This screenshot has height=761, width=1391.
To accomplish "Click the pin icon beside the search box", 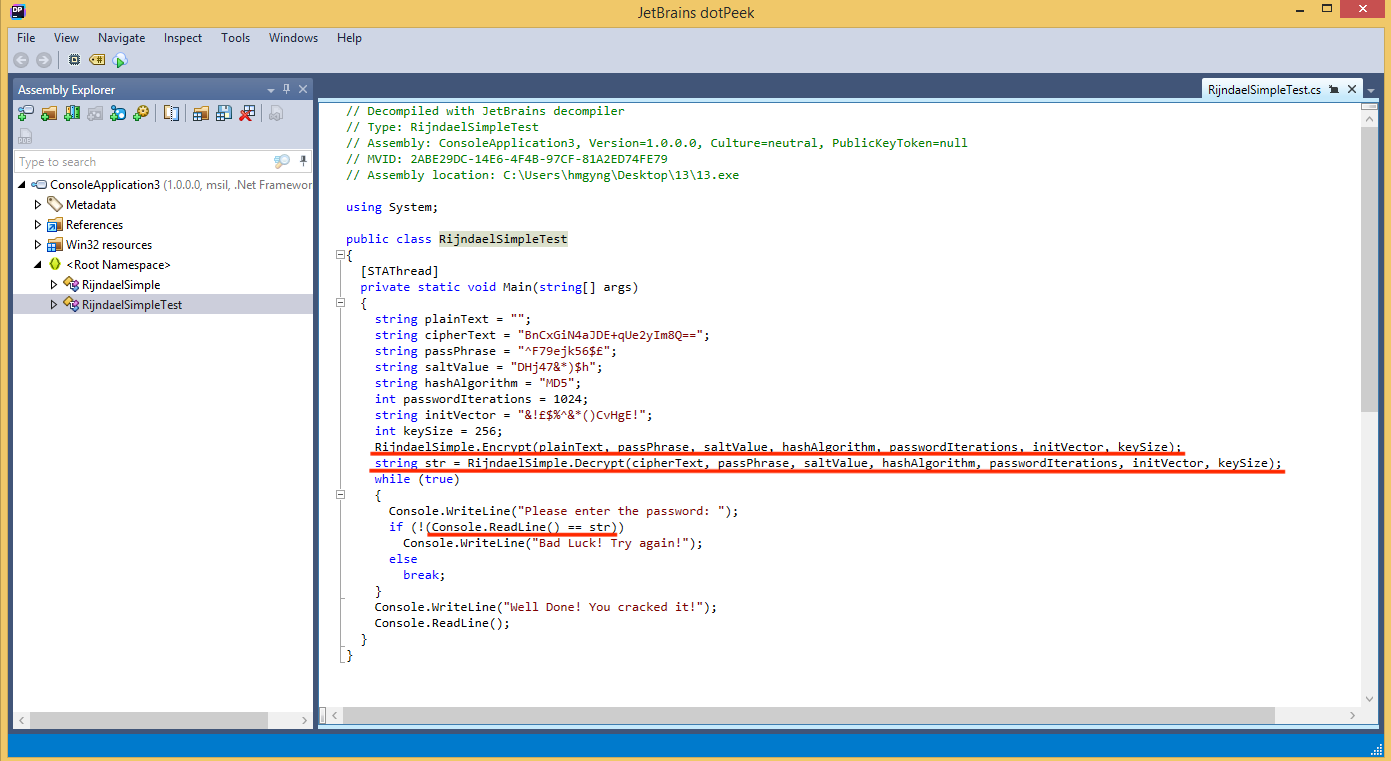I will [x=303, y=161].
